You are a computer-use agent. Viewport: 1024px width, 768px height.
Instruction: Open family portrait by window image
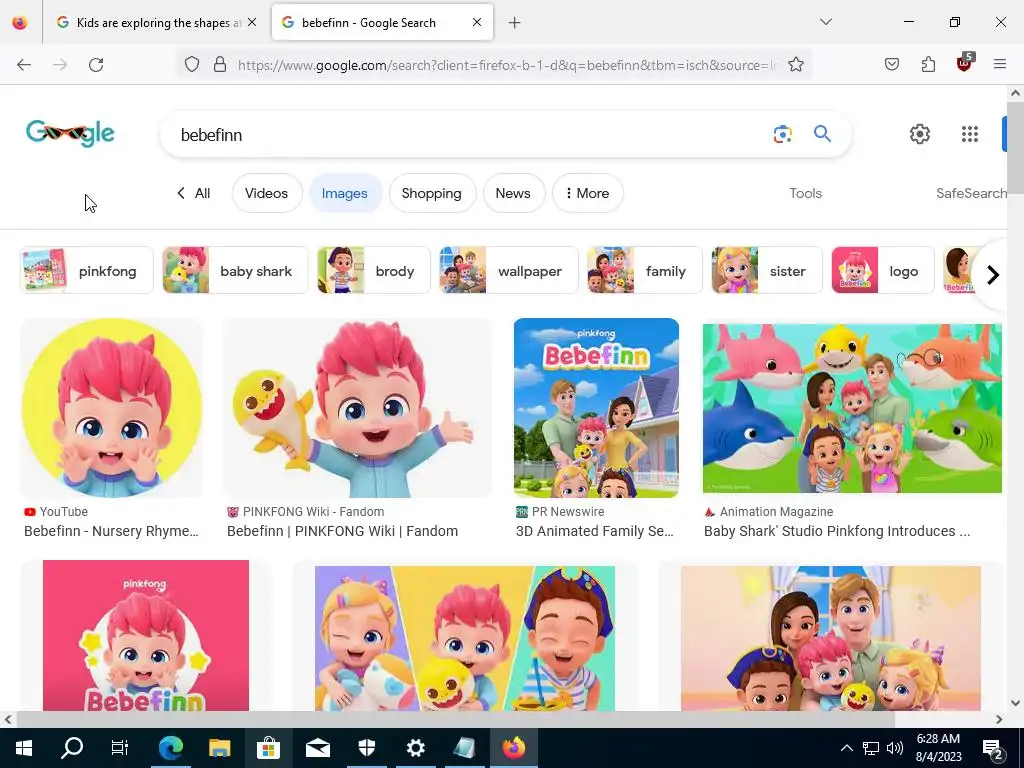831,638
